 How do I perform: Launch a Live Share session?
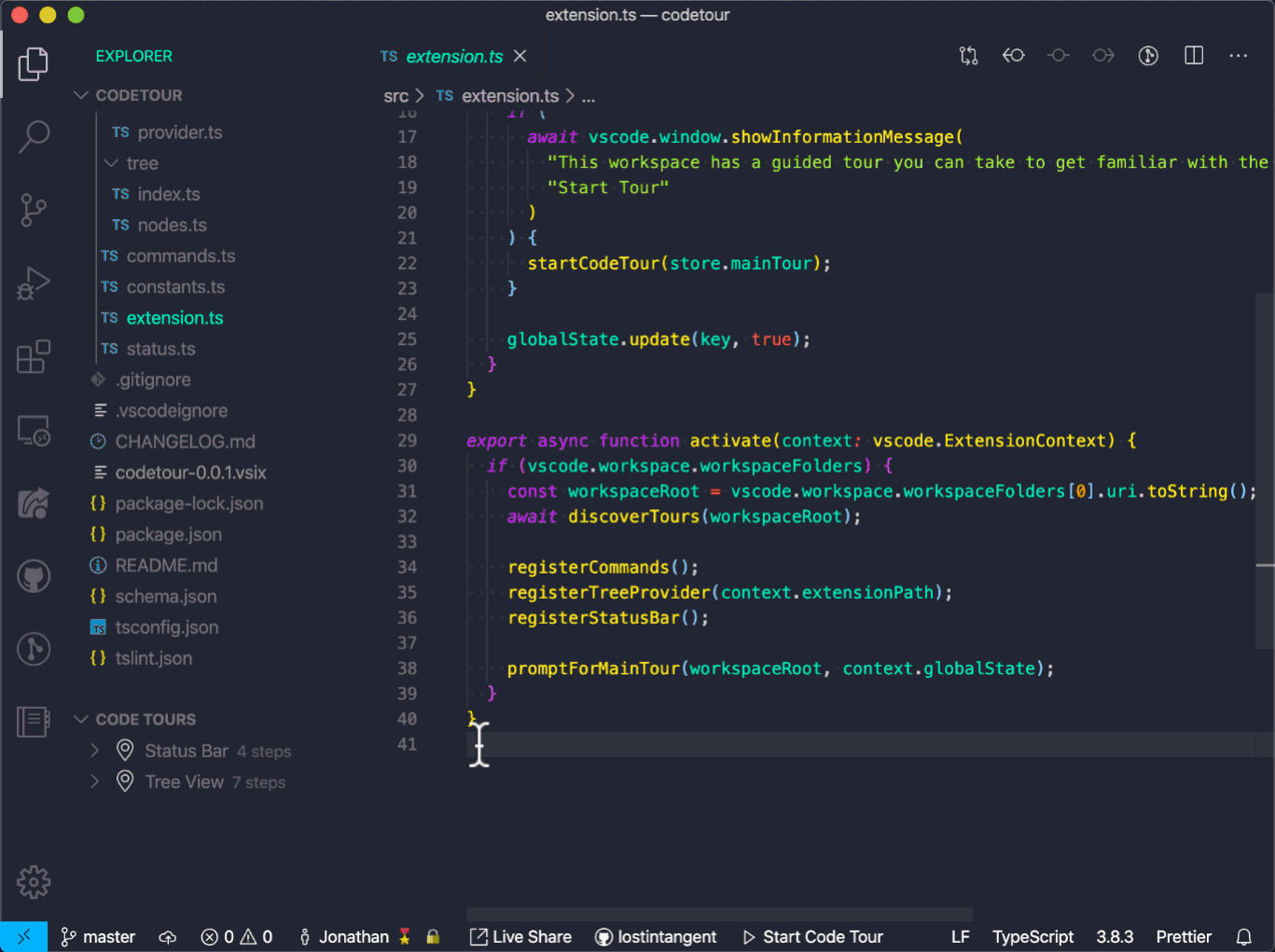pyautogui.click(x=520, y=936)
